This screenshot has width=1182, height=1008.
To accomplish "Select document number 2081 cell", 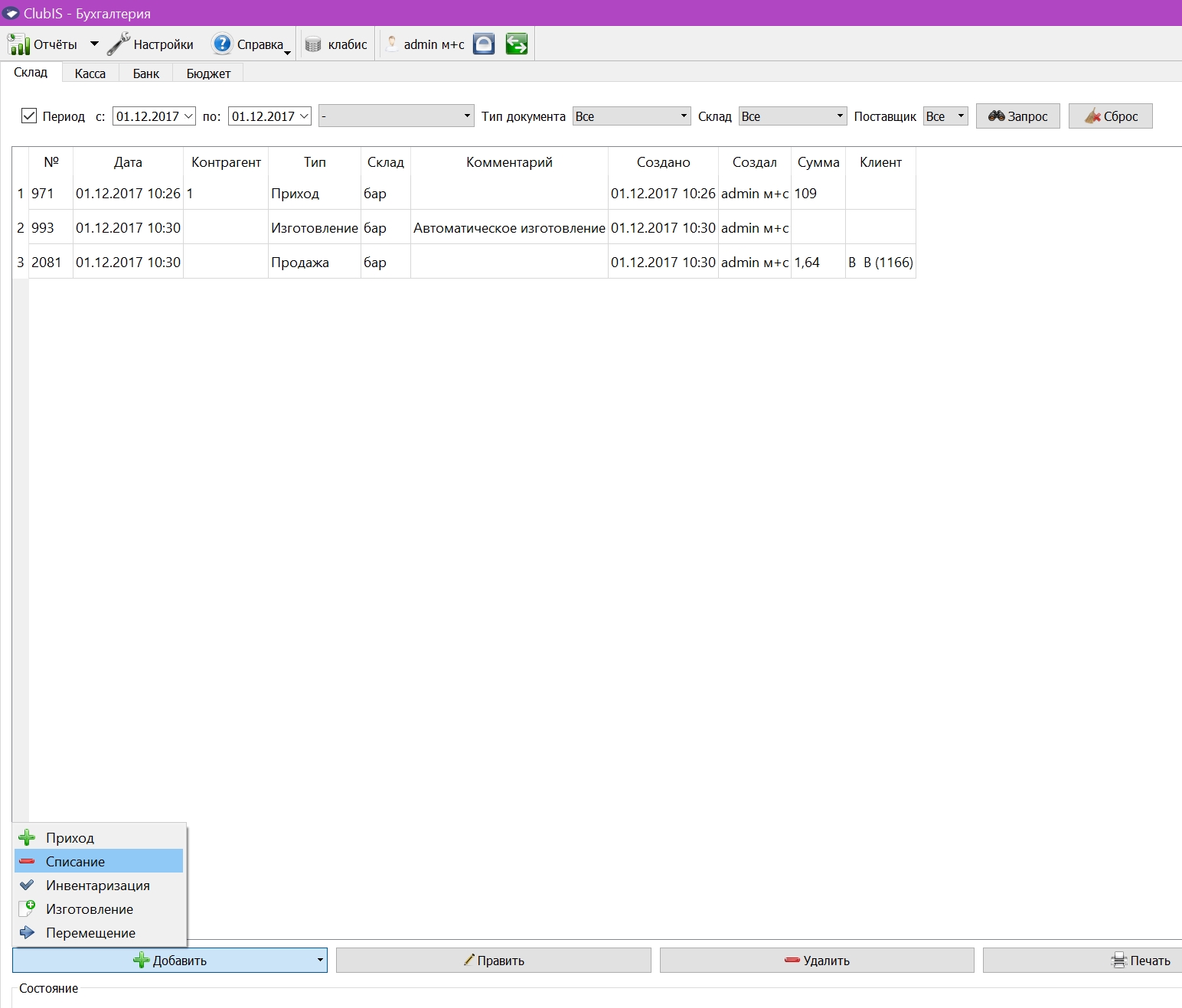I will click(51, 263).
